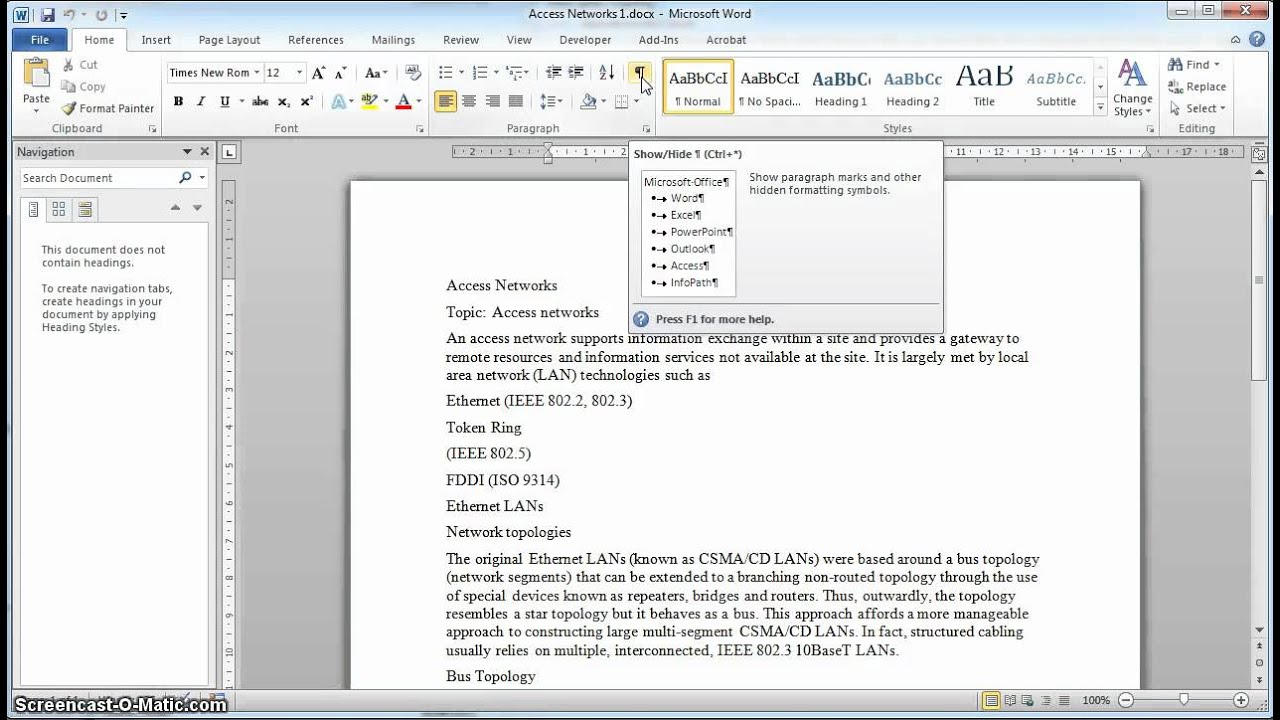This screenshot has height=720, width=1280.
Task: Click Replace in Editing group
Action: pyautogui.click(x=1197, y=87)
